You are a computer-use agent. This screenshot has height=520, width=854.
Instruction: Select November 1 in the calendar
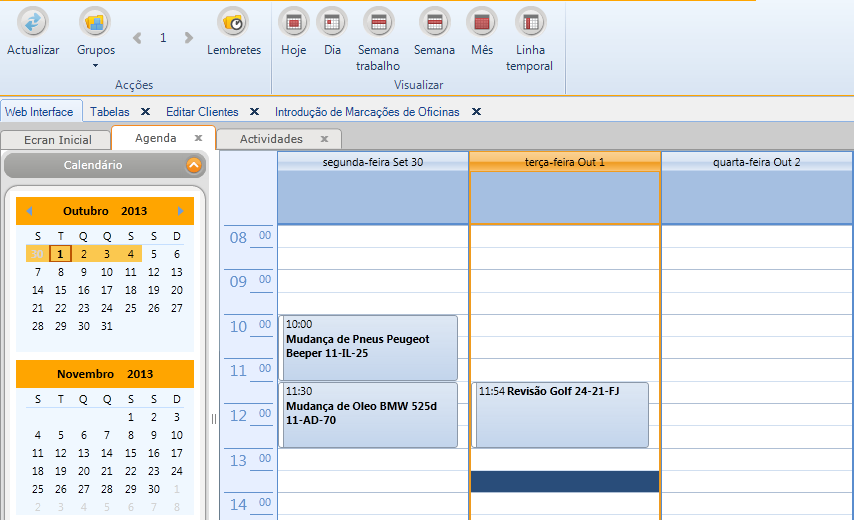131,417
